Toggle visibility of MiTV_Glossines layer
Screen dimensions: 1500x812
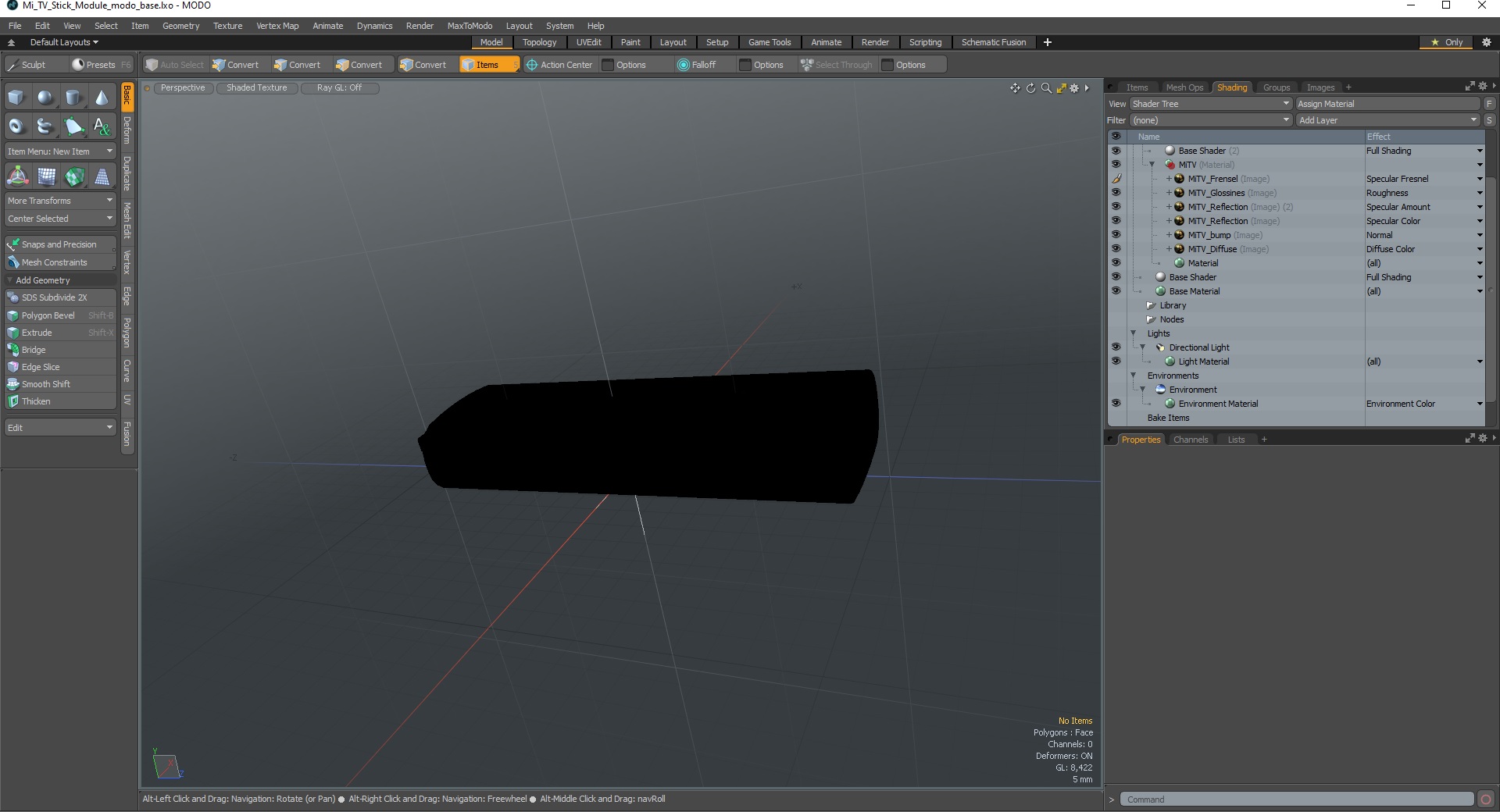[1116, 193]
